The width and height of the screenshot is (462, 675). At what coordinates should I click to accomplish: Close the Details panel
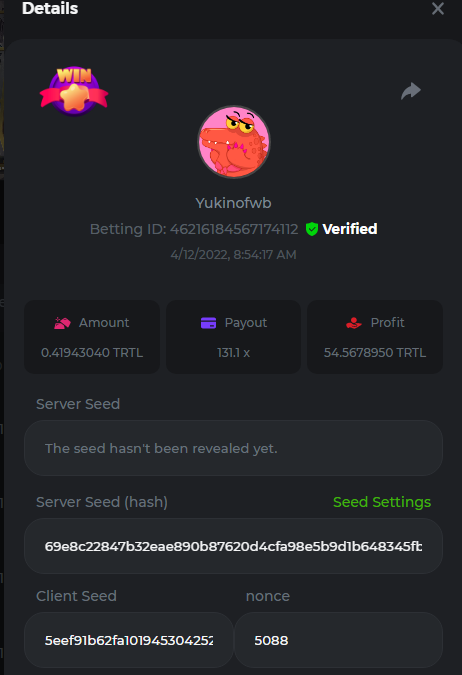pyautogui.click(x=437, y=9)
